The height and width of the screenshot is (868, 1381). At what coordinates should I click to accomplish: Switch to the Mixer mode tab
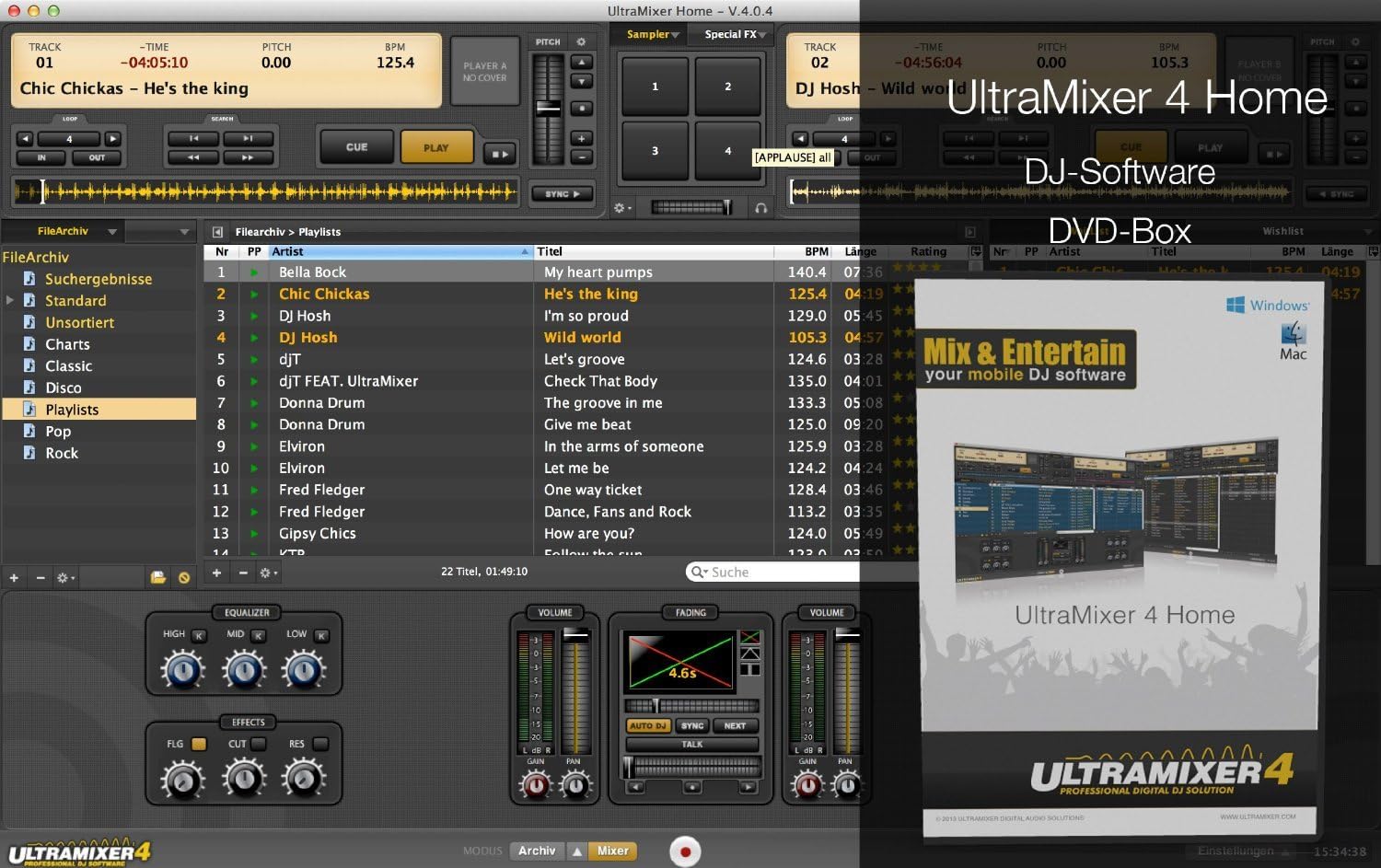point(612,851)
